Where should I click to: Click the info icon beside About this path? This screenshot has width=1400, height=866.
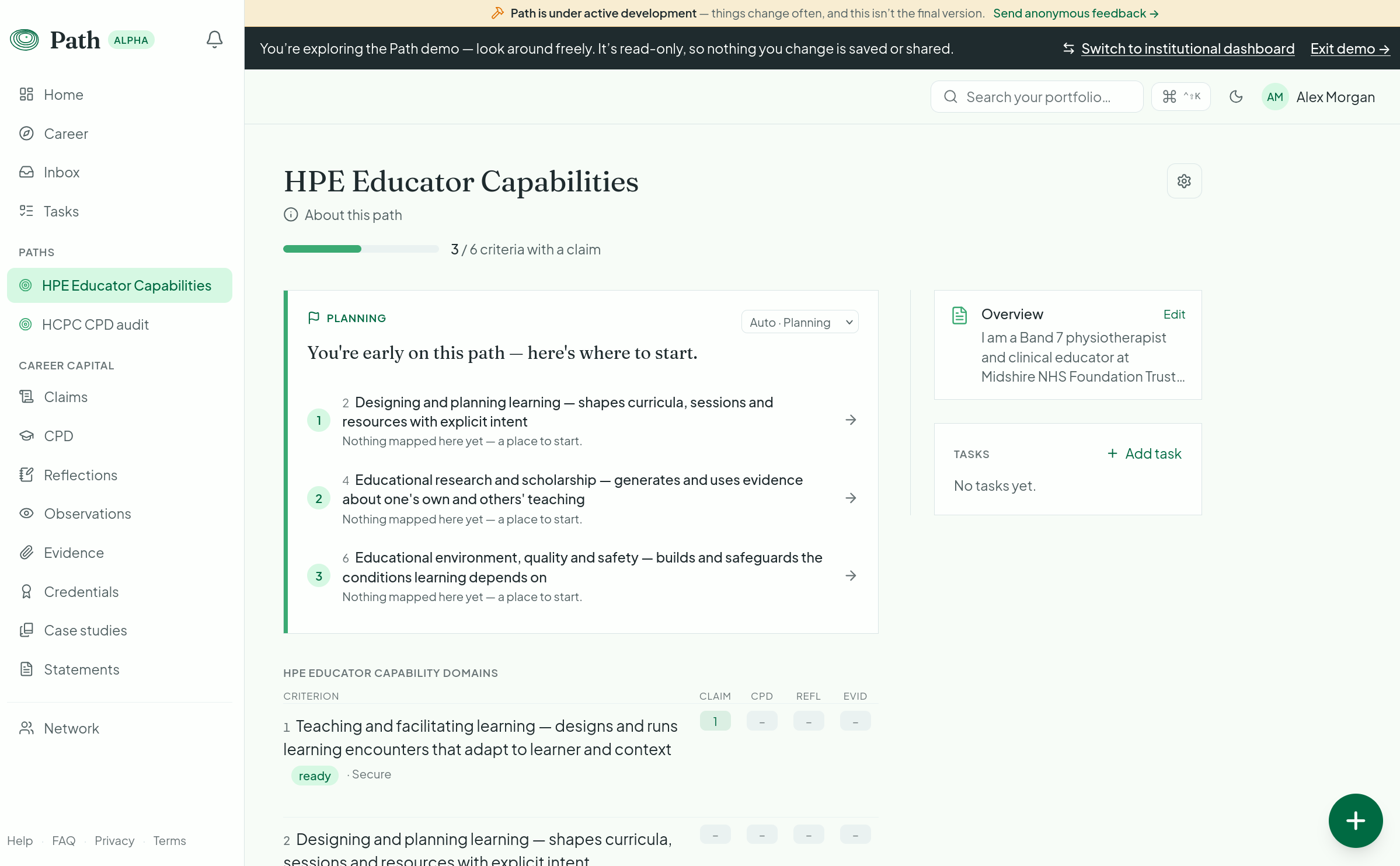coord(291,215)
